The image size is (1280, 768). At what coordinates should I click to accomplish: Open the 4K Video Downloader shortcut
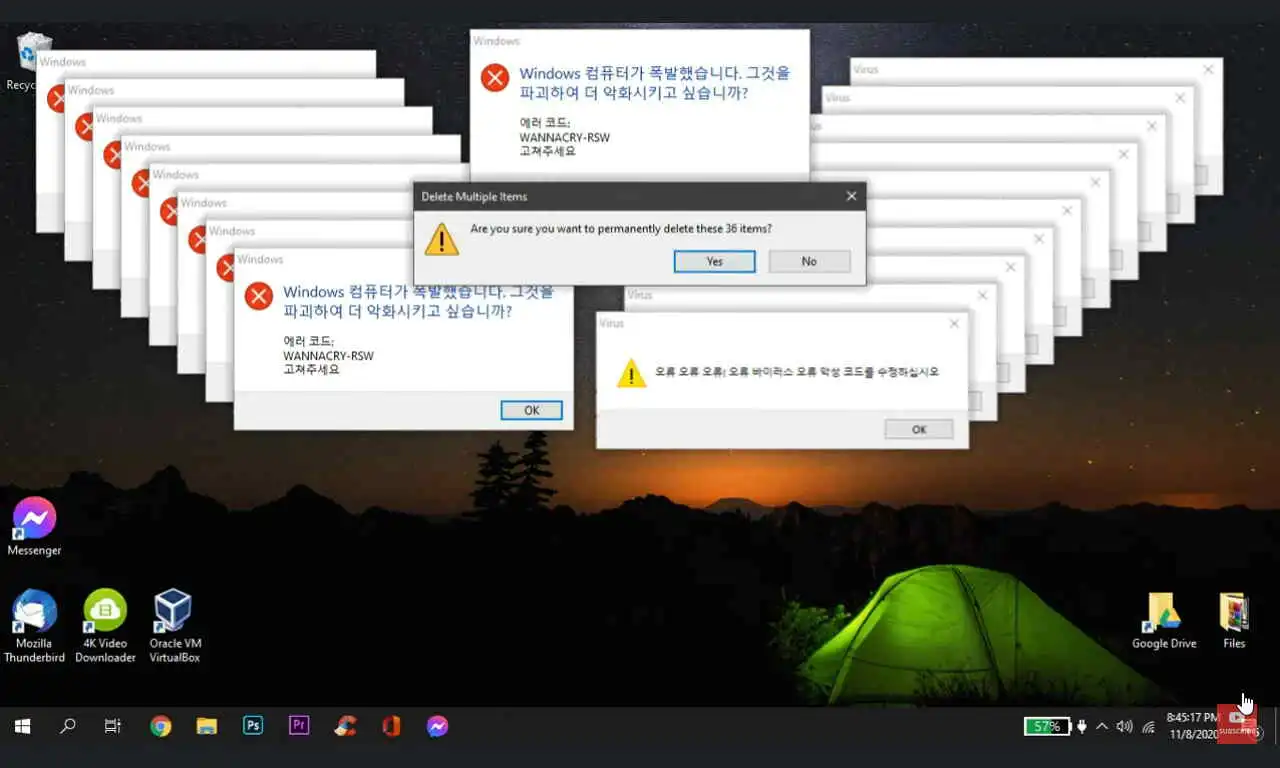point(105,627)
